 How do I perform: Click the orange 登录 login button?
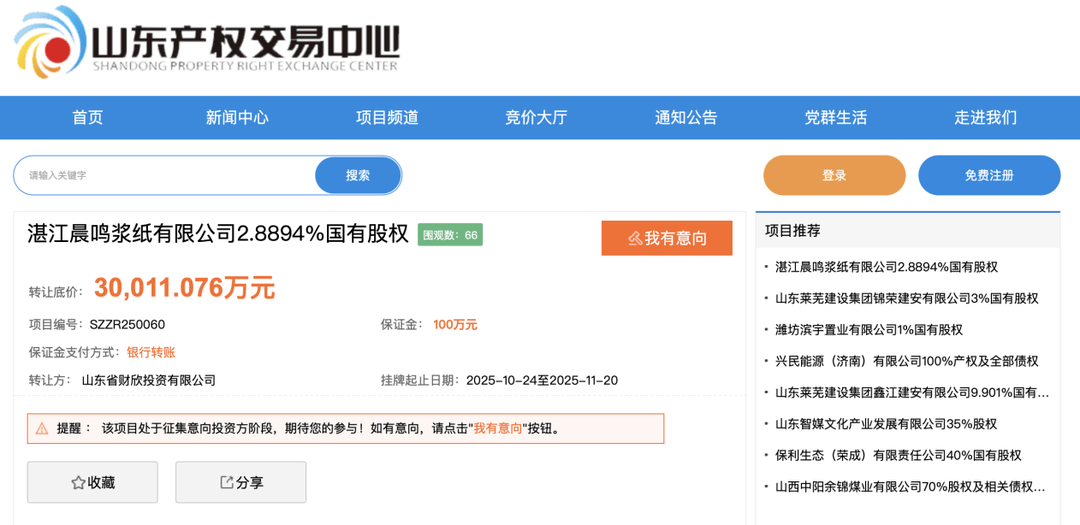click(834, 175)
